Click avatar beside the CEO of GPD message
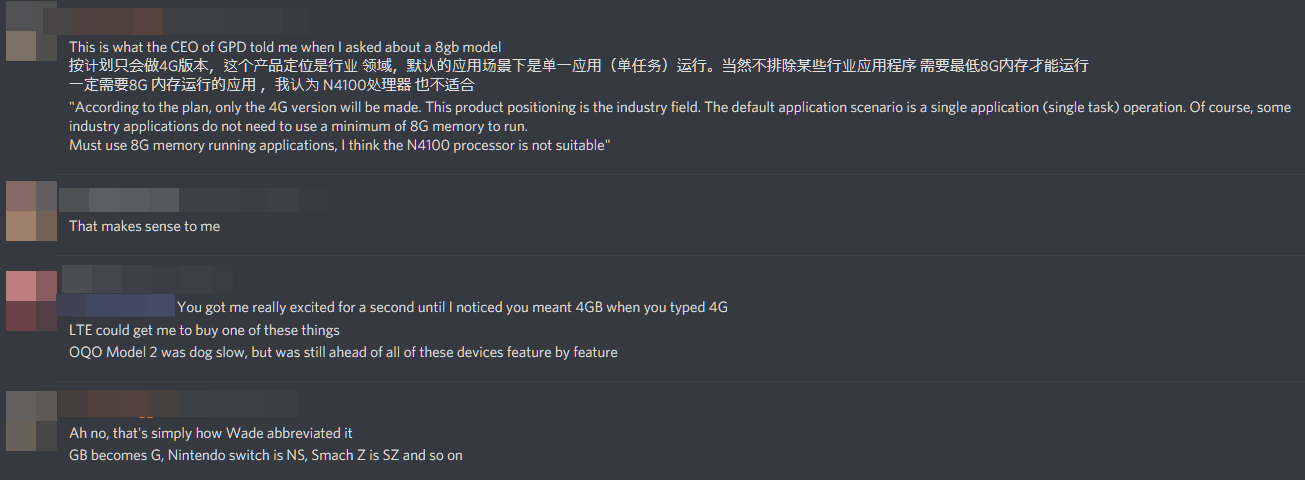 point(31,32)
